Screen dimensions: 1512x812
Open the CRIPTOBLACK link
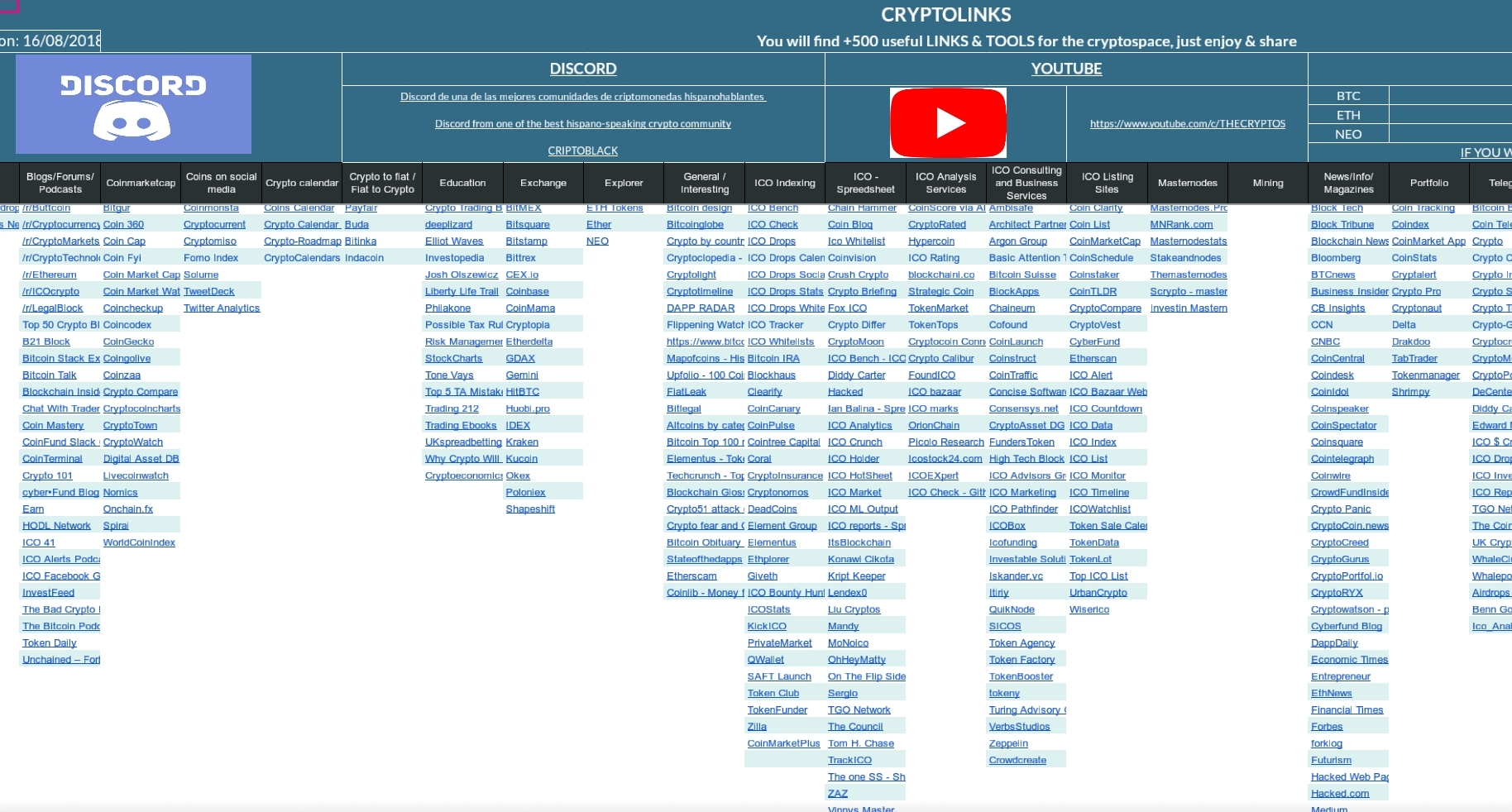pos(583,150)
